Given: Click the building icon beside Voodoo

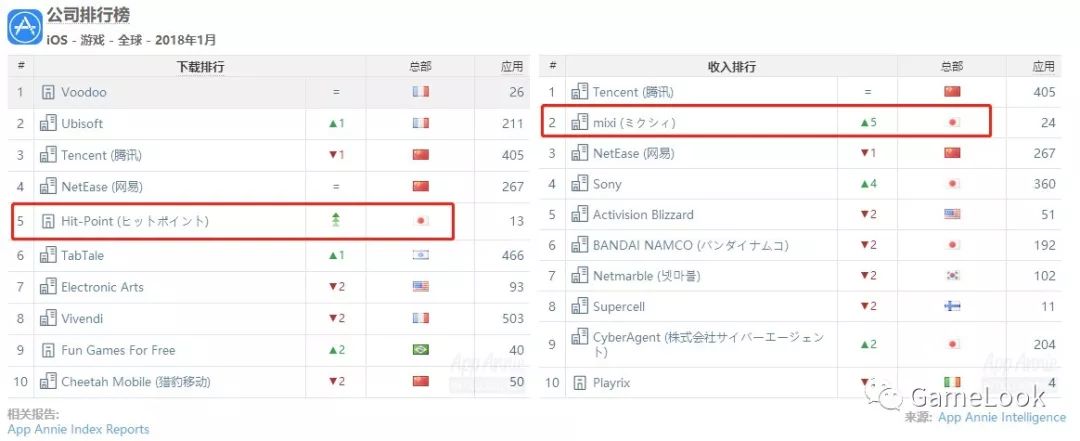Looking at the screenshot, I should pyautogui.click(x=48, y=92).
